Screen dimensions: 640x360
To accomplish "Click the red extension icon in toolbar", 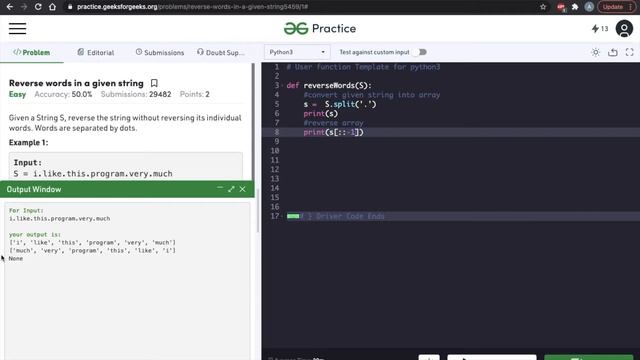I will (561, 7).
